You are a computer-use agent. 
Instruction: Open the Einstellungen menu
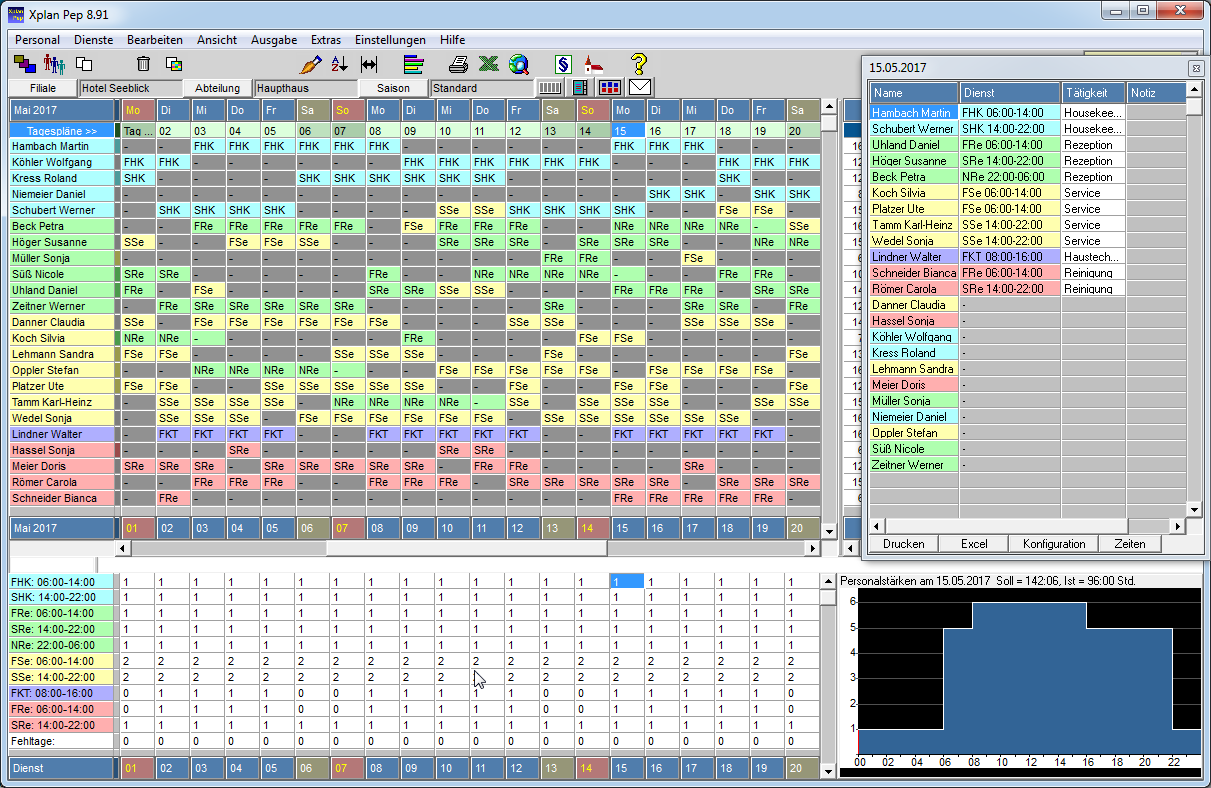coord(390,40)
